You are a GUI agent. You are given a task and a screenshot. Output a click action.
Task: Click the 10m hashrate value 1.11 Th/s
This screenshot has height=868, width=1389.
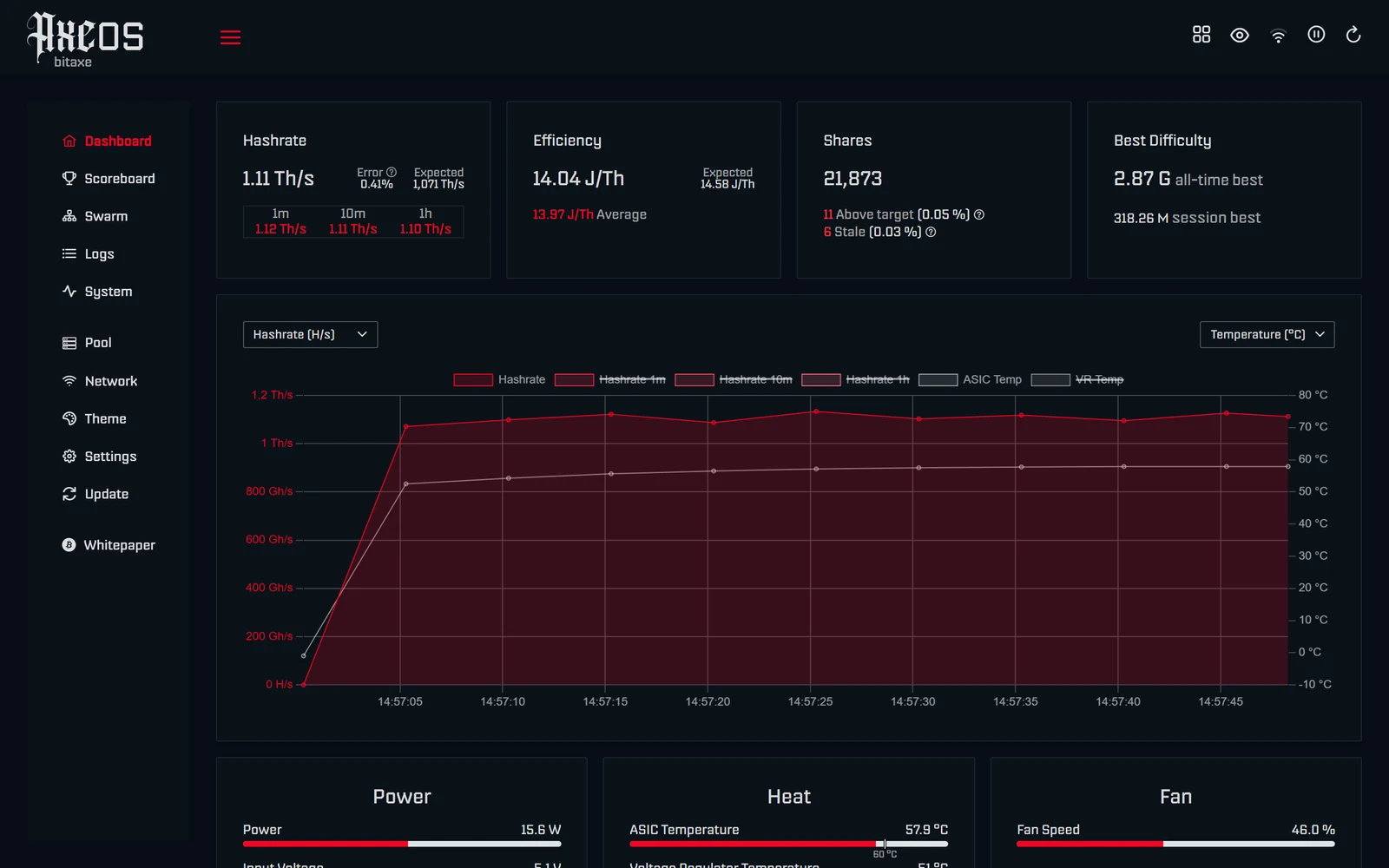pos(352,229)
